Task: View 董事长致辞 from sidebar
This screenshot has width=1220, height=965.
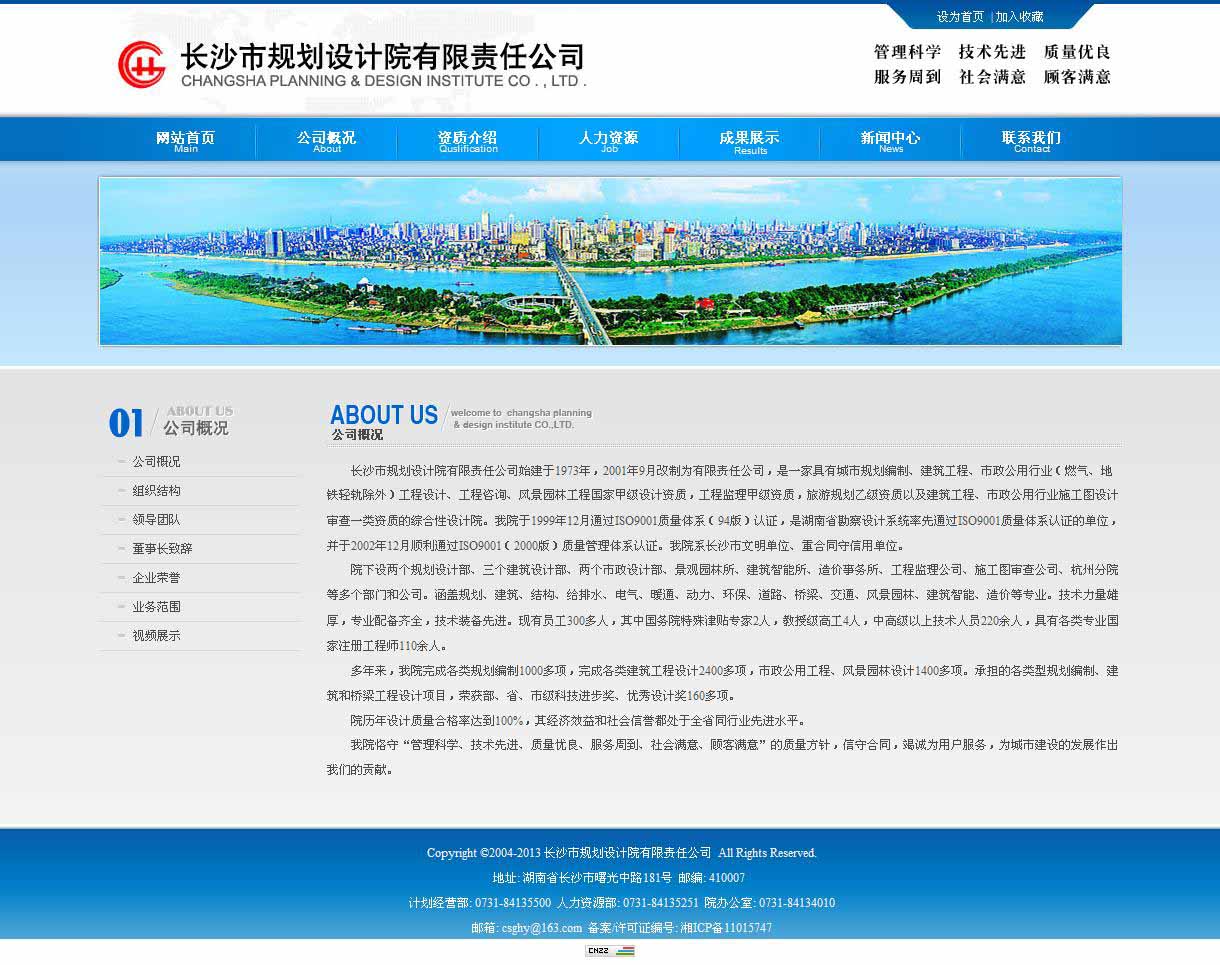Action: (162, 549)
